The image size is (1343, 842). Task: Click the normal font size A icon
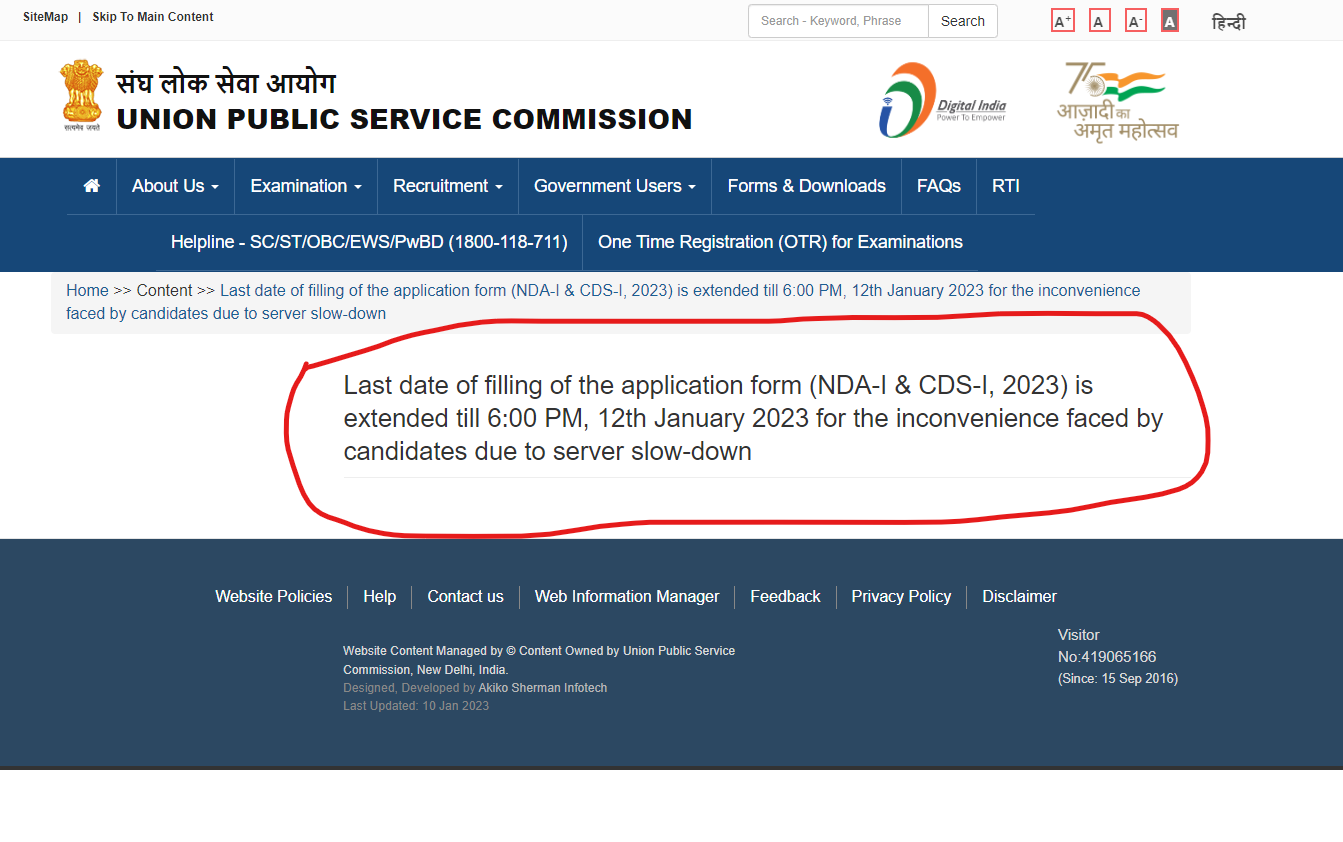tap(1099, 21)
